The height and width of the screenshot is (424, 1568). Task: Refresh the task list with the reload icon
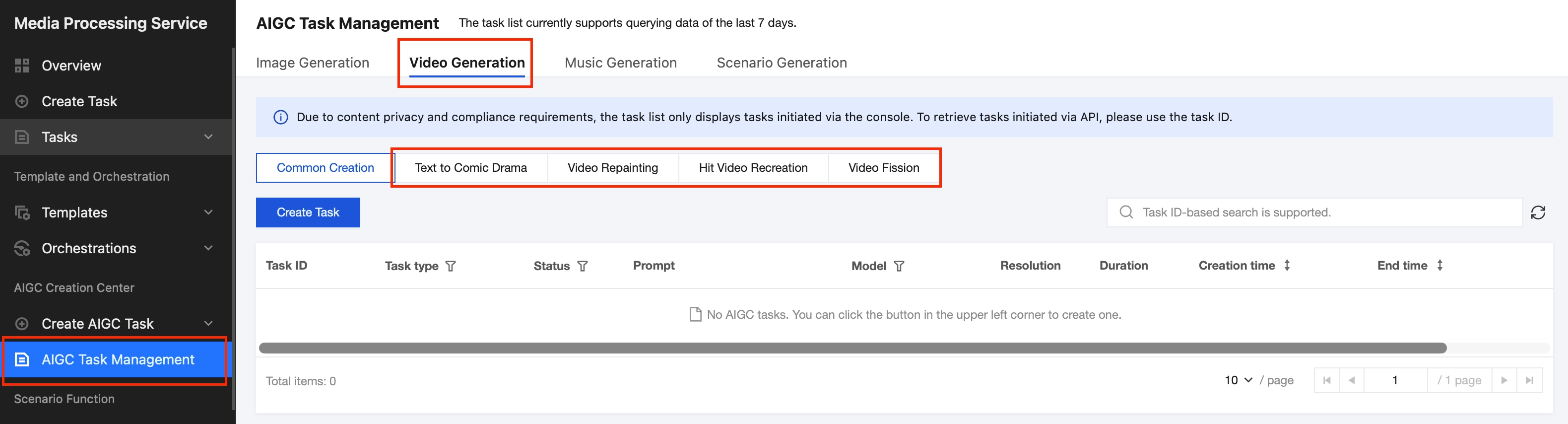pos(1538,212)
